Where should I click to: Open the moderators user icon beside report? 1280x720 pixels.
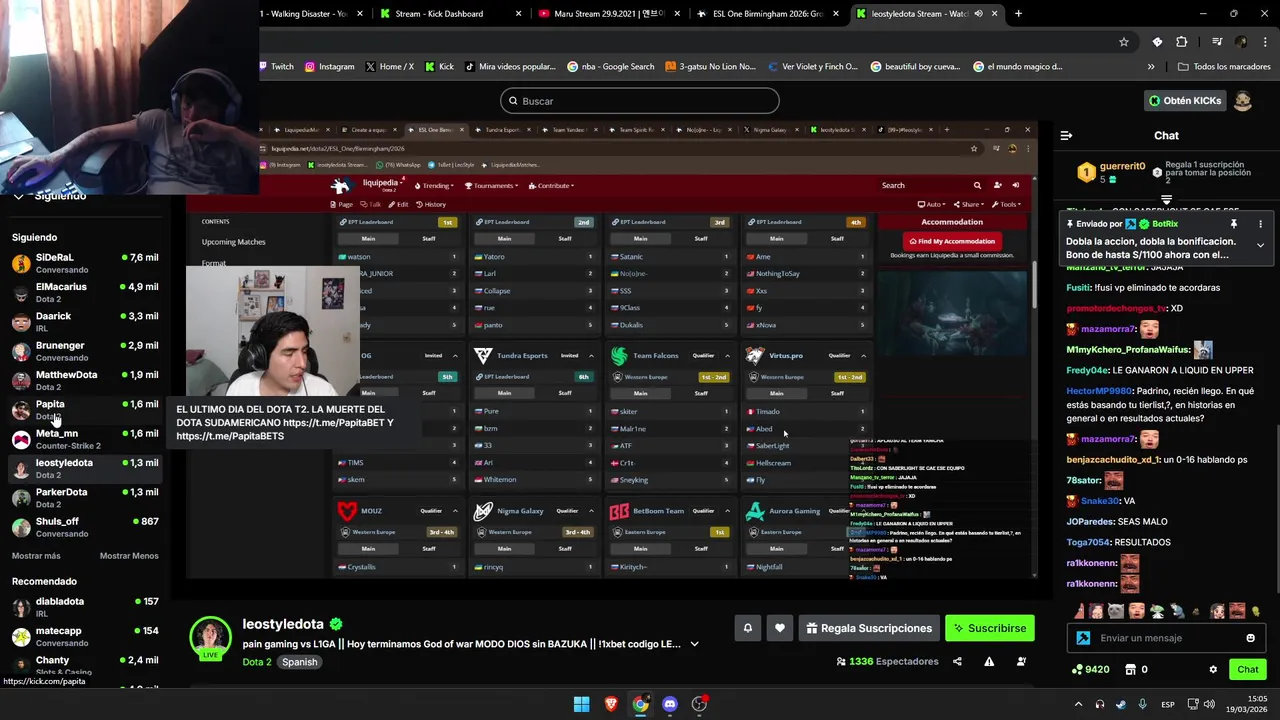click(x=1021, y=661)
